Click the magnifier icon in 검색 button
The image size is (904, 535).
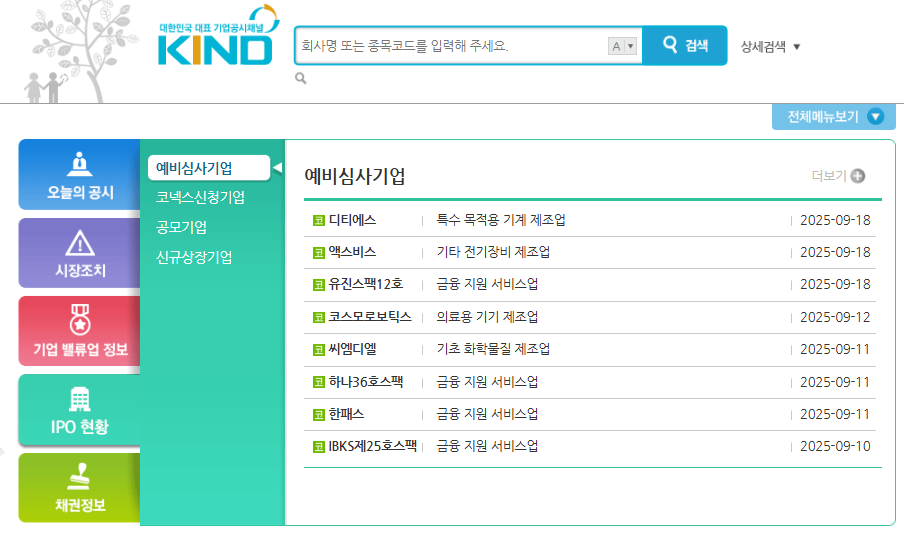point(670,44)
